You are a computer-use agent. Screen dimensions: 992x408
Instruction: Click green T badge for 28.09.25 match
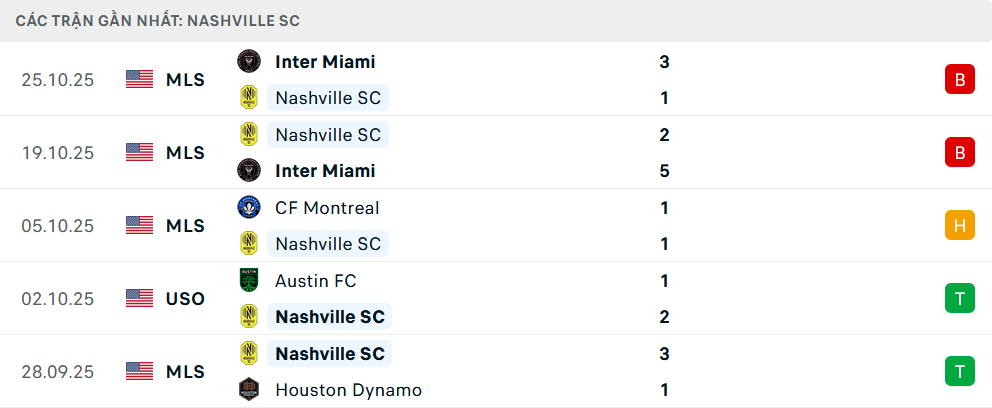point(959,372)
